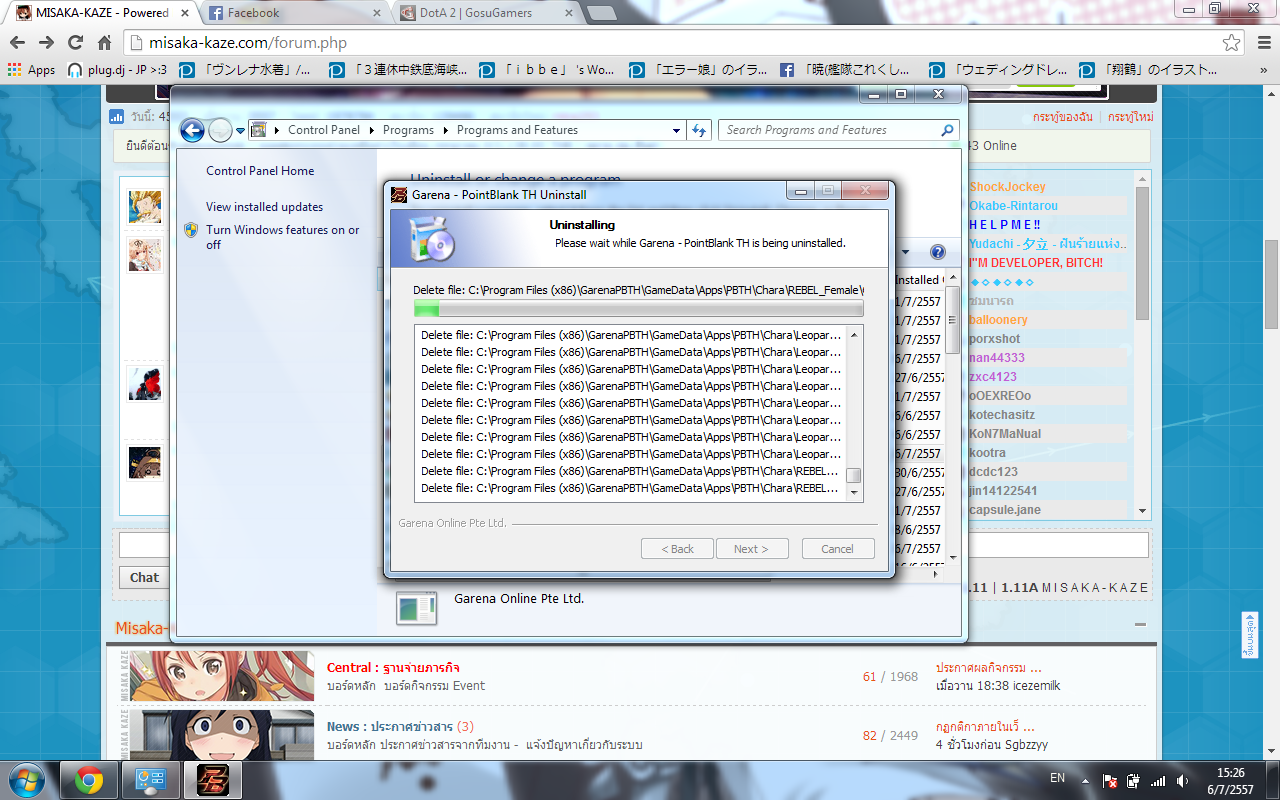Open the Apps bookmarks shortcut
1280x800 pixels.
click(31, 70)
